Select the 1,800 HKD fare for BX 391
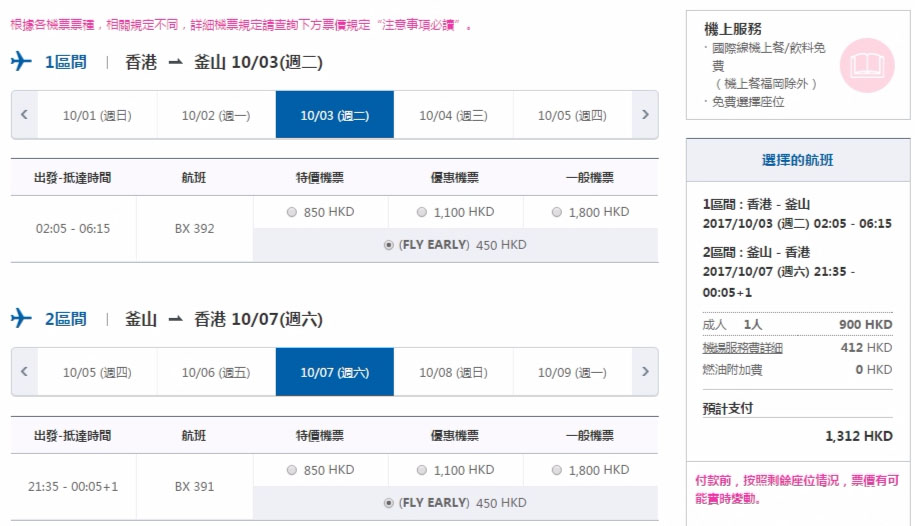The height and width of the screenshot is (526, 915). tap(557, 470)
